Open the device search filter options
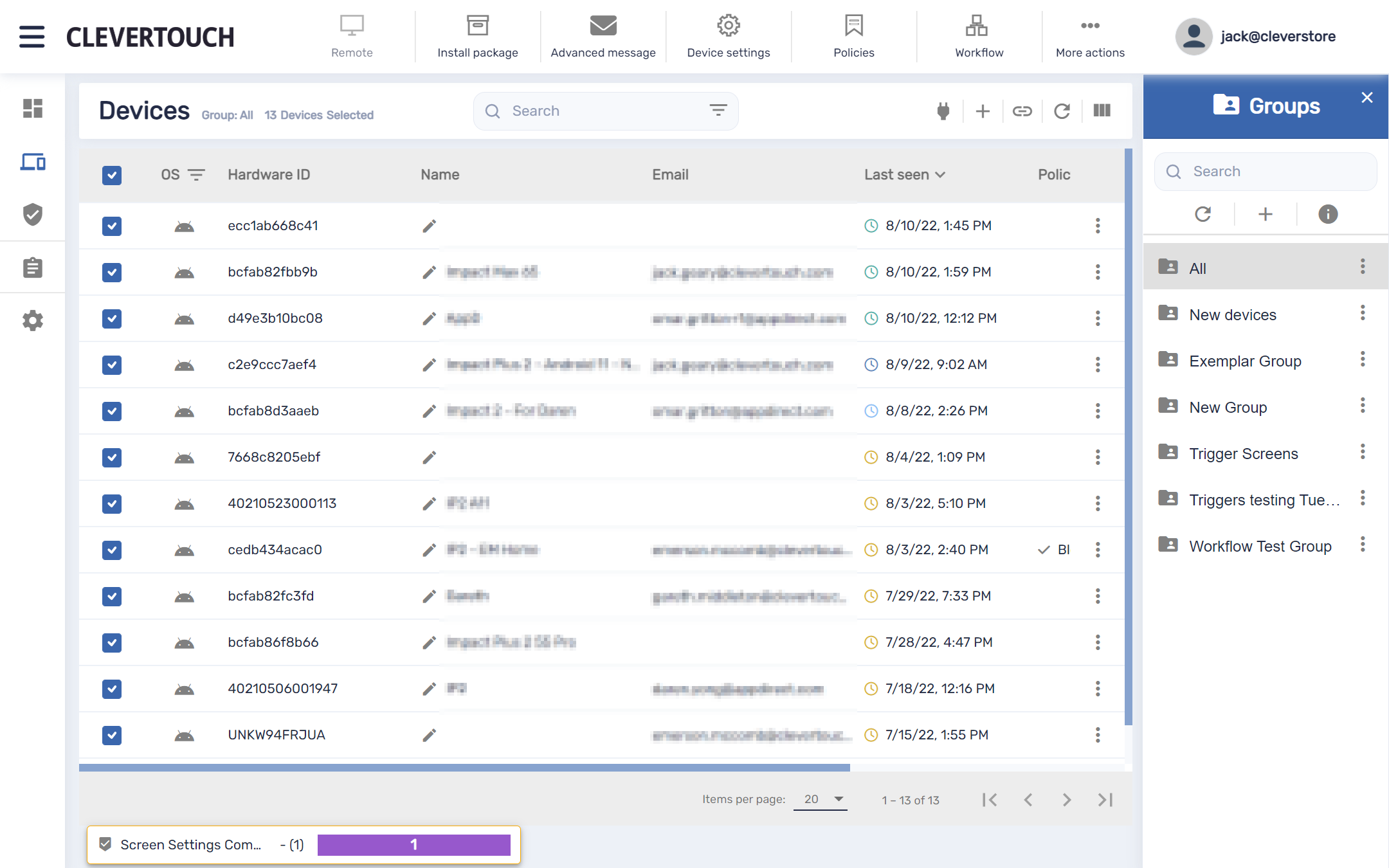This screenshot has height=868, width=1389. [718, 111]
